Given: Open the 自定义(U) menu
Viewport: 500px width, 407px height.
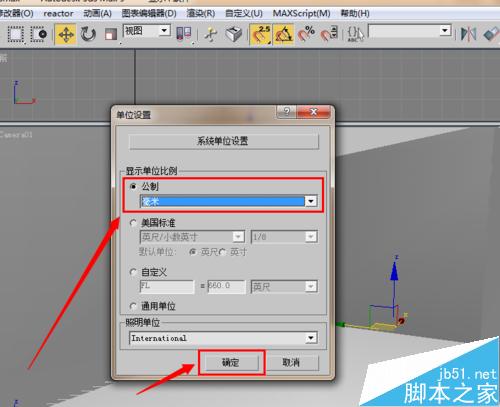Looking at the screenshot, I should [x=244, y=13].
